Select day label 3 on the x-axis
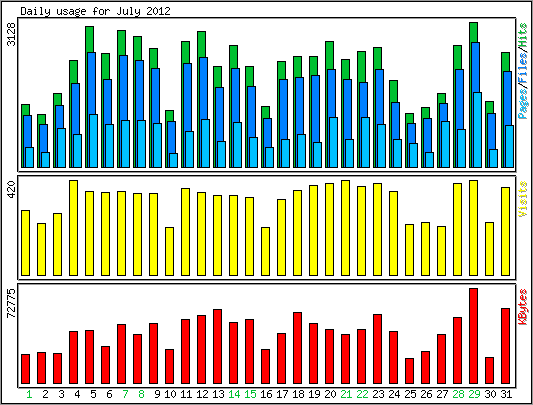Viewport: 533px width, 405px height. 61,394
